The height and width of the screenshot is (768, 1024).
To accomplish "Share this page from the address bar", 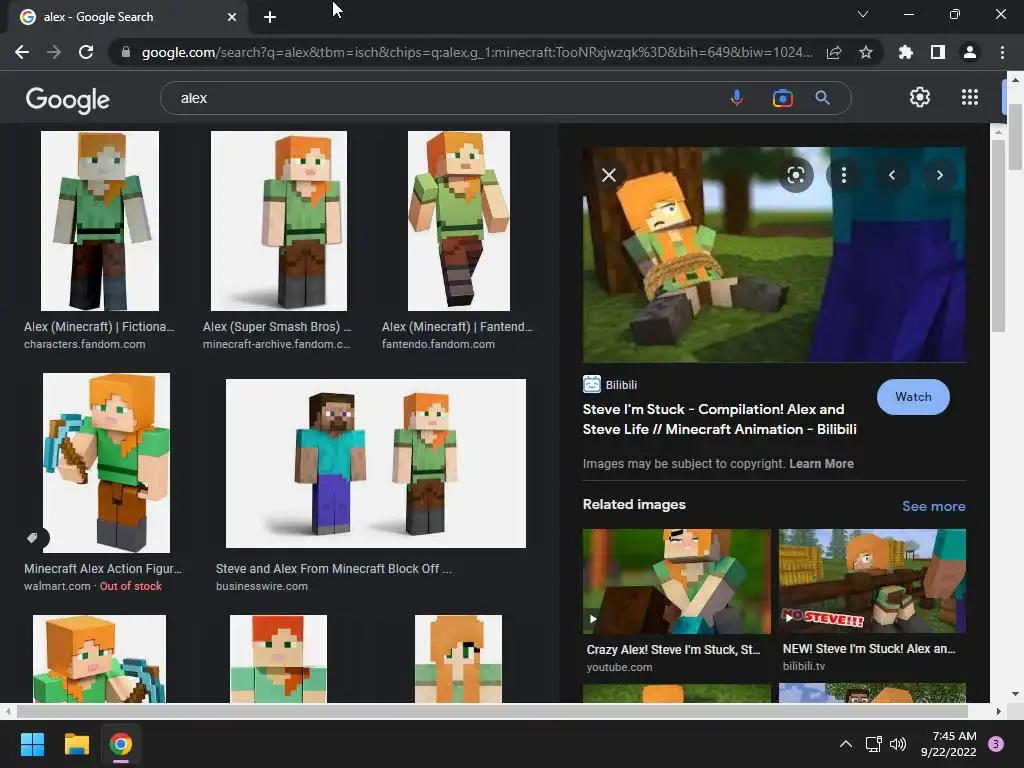I will [834, 52].
